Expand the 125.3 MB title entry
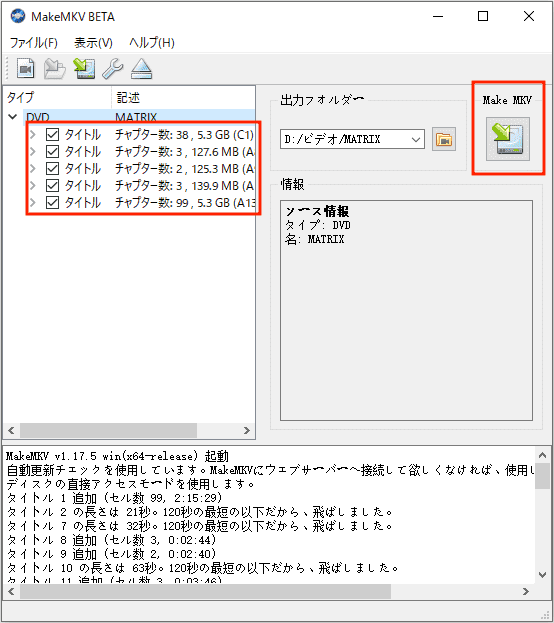 pos(33,169)
